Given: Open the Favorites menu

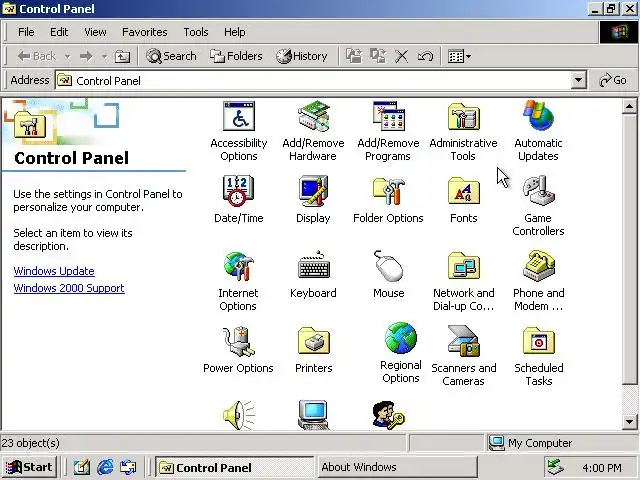Looking at the screenshot, I should [144, 32].
